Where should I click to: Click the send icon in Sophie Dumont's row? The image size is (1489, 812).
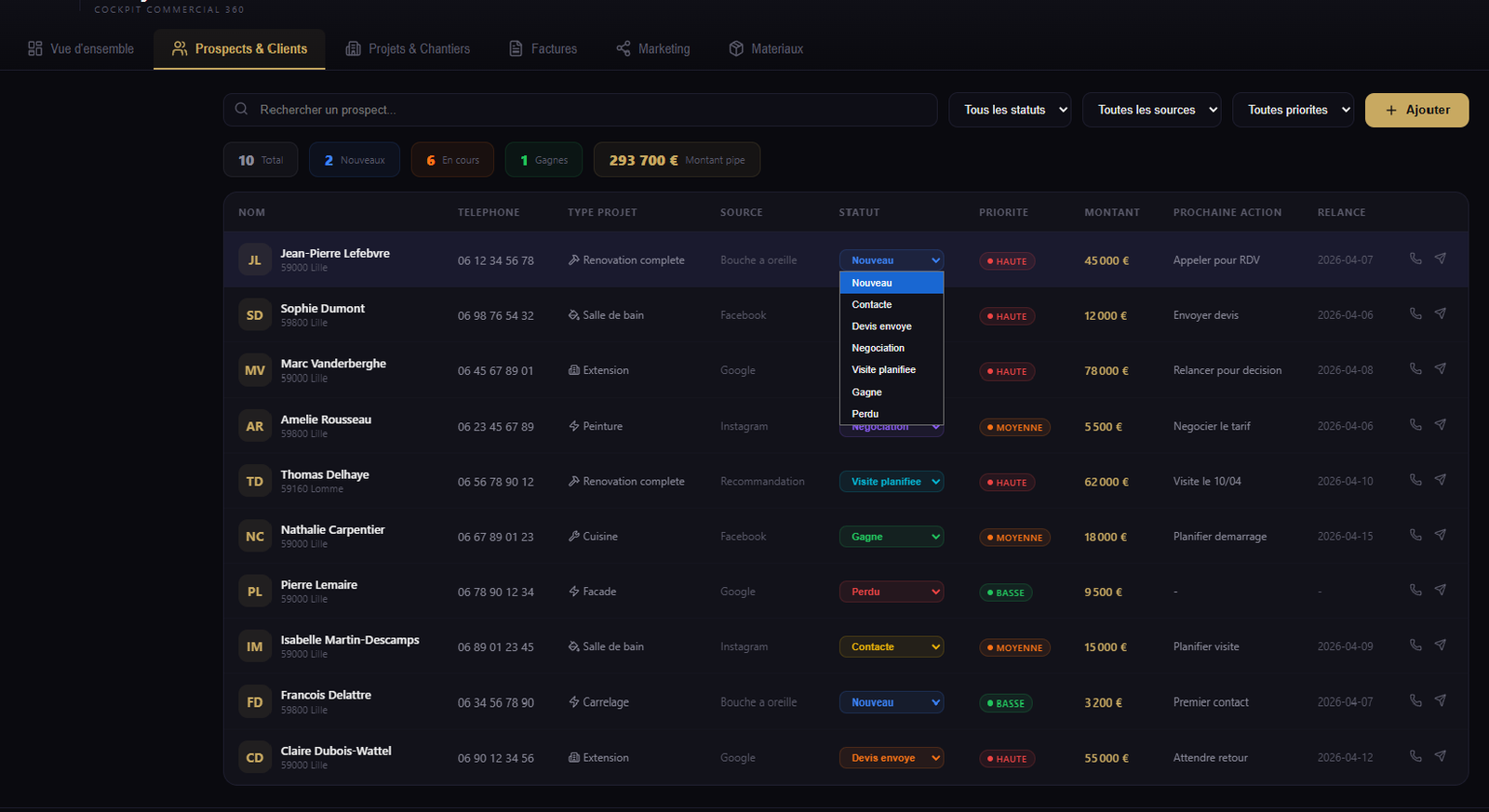pos(1440,313)
